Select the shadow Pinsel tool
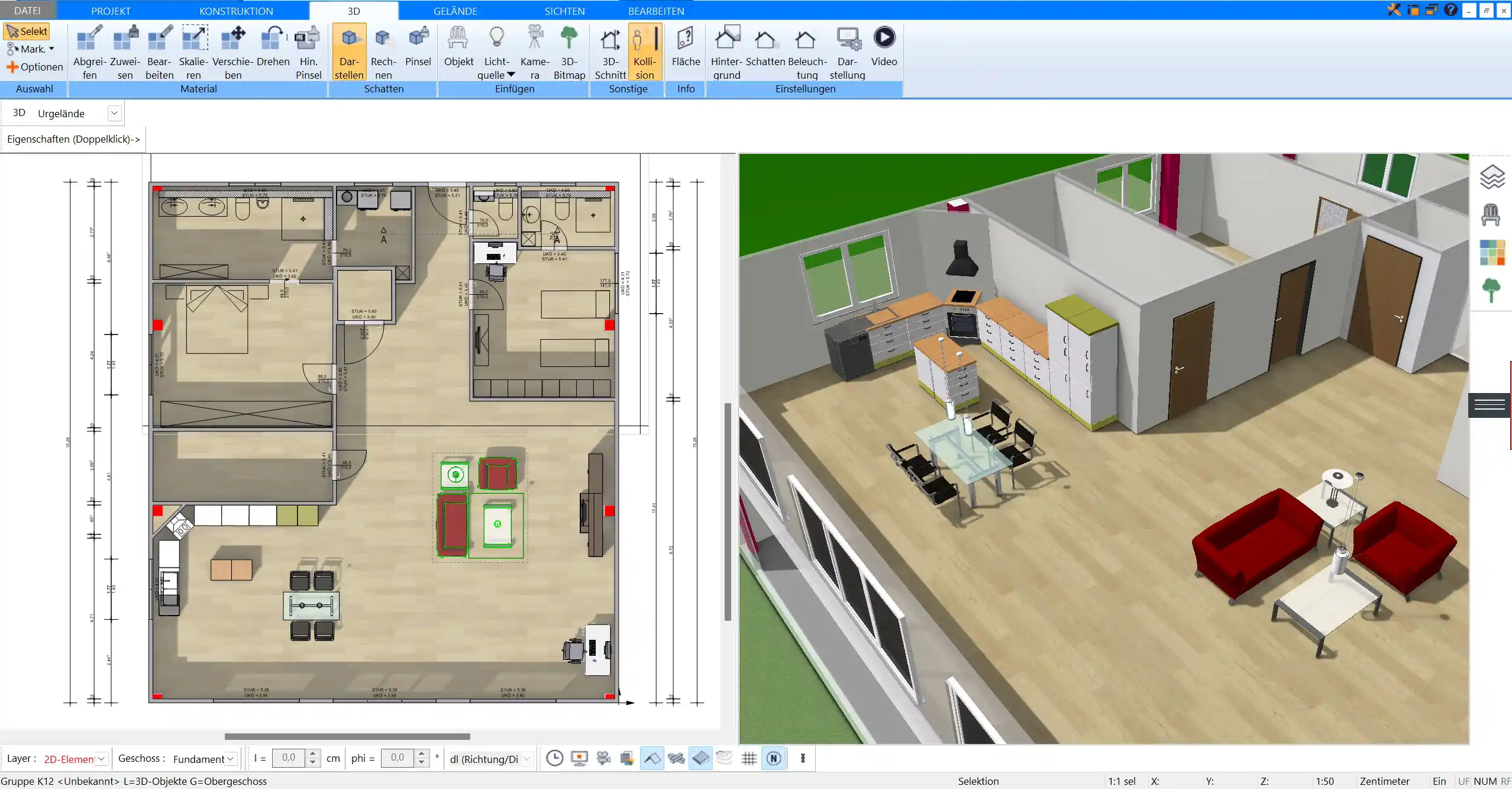The width and height of the screenshot is (1512, 789). click(x=418, y=46)
